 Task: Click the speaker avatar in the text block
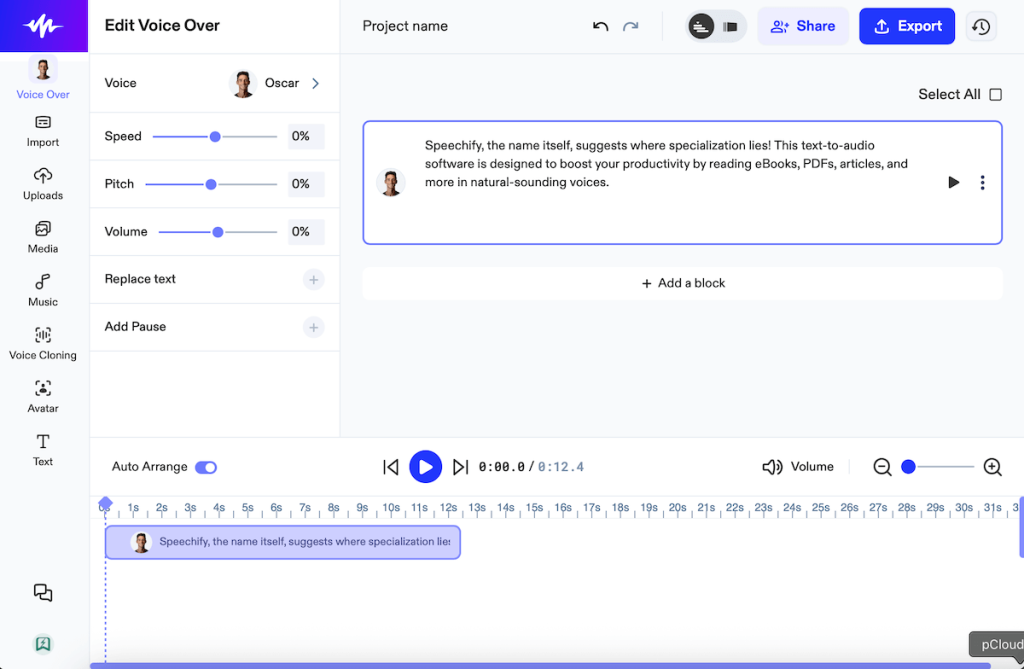(x=391, y=182)
